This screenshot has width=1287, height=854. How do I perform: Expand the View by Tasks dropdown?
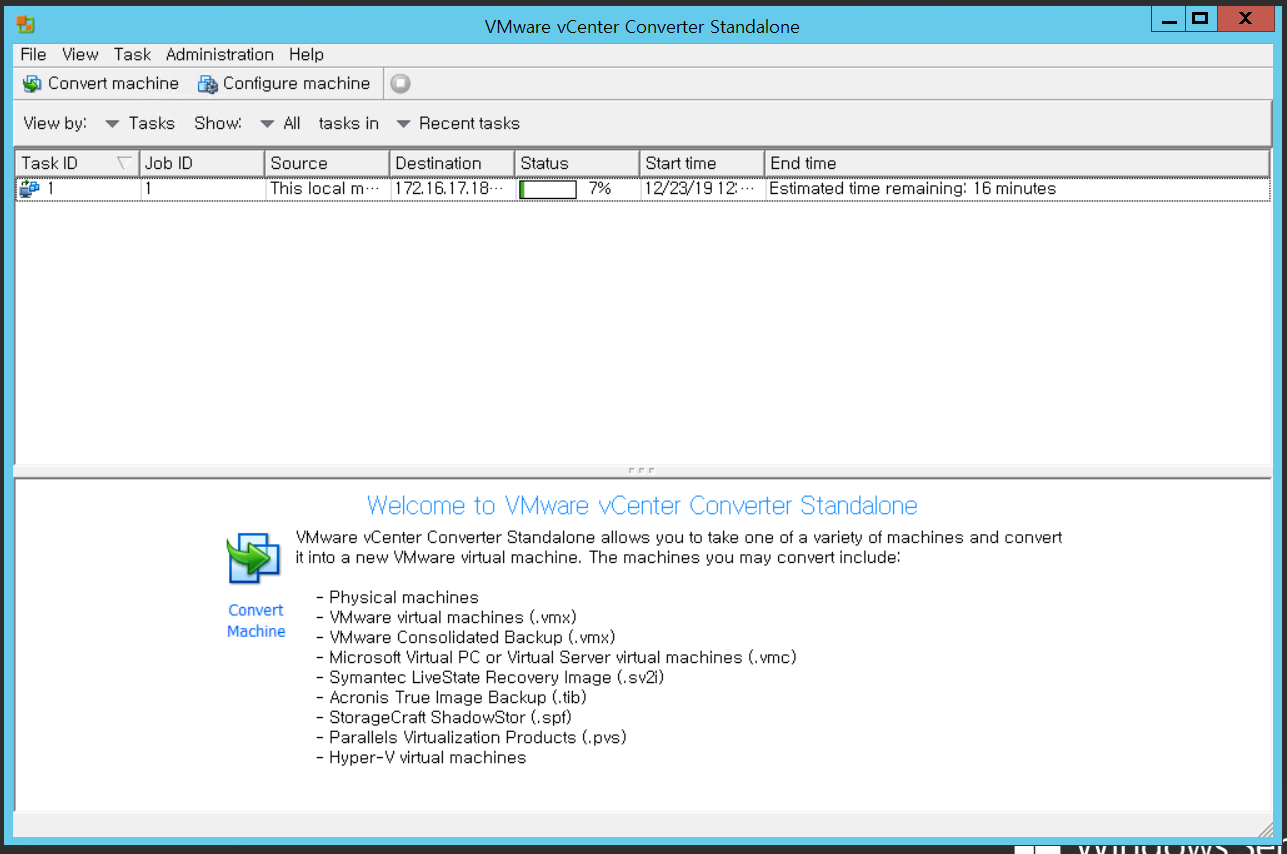pos(140,124)
